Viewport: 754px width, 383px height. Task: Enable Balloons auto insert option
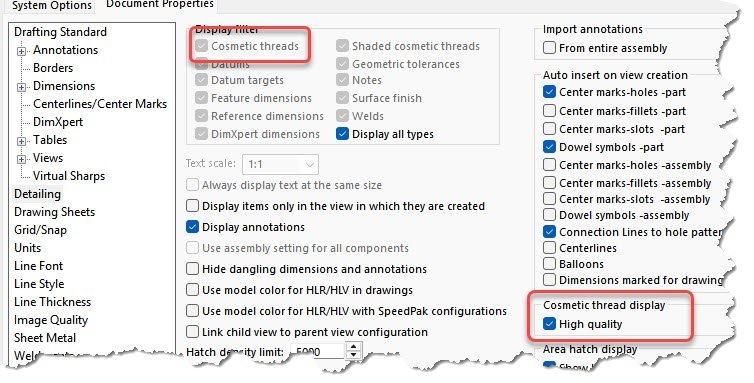(x=549, y=264)
